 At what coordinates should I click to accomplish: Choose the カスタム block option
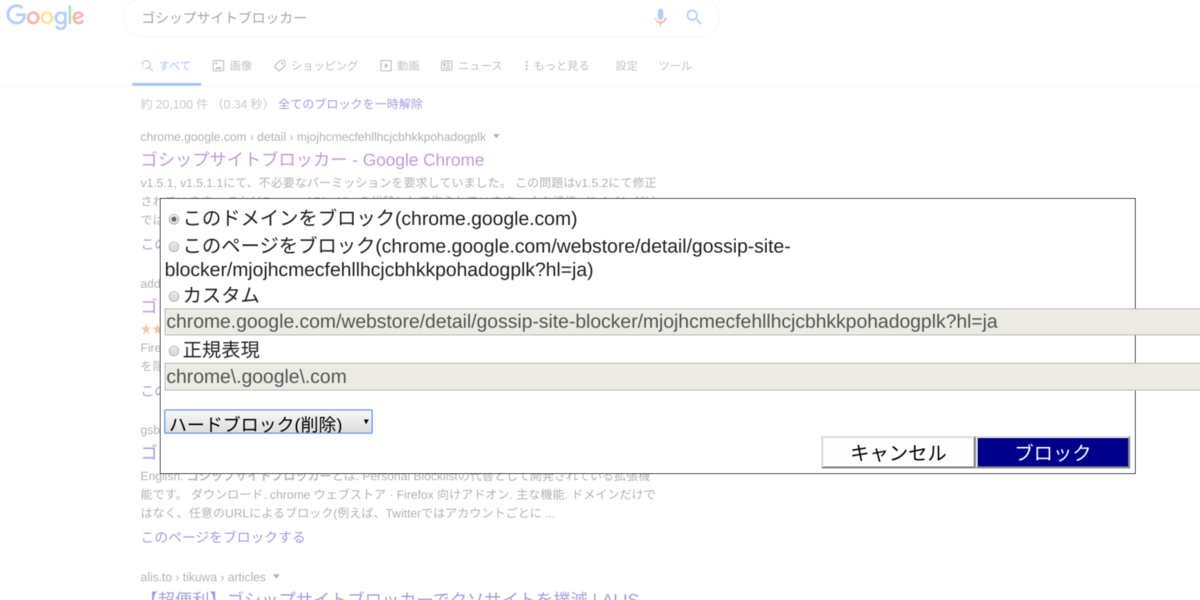click(173, 295)
